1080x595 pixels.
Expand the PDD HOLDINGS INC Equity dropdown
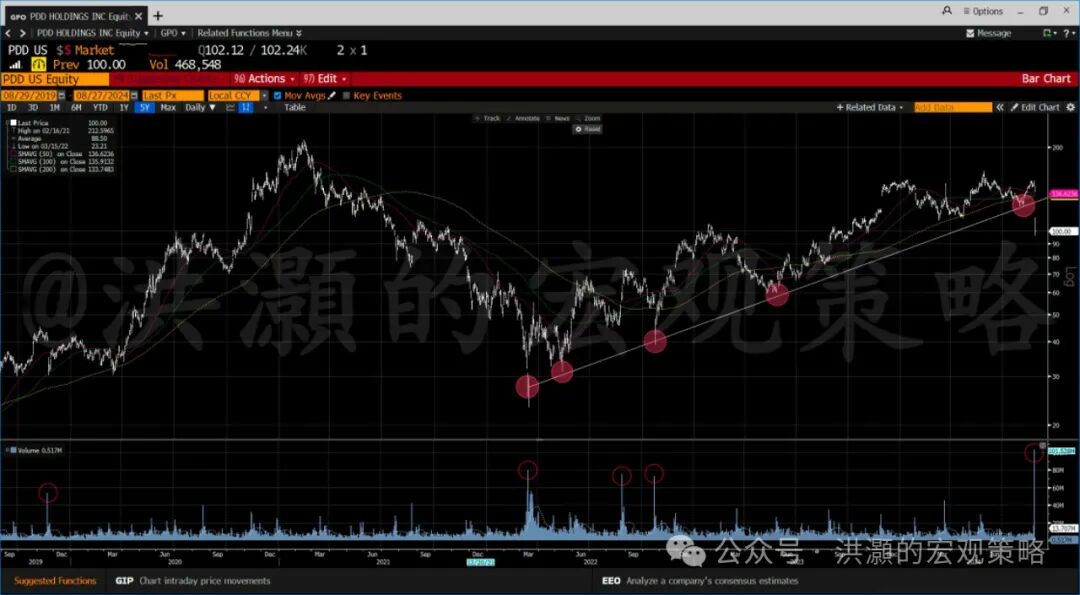pyautogui.click(x=92, y=33)
